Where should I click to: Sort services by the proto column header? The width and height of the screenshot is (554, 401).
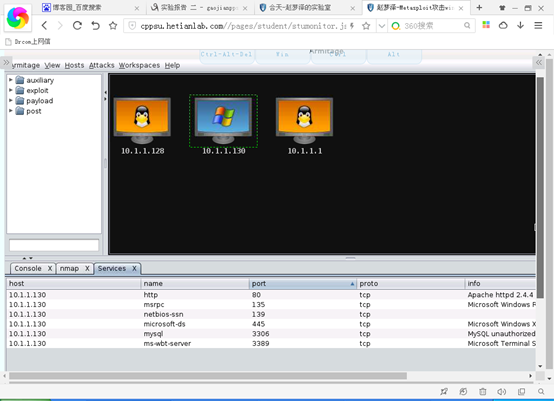[411, 283]
